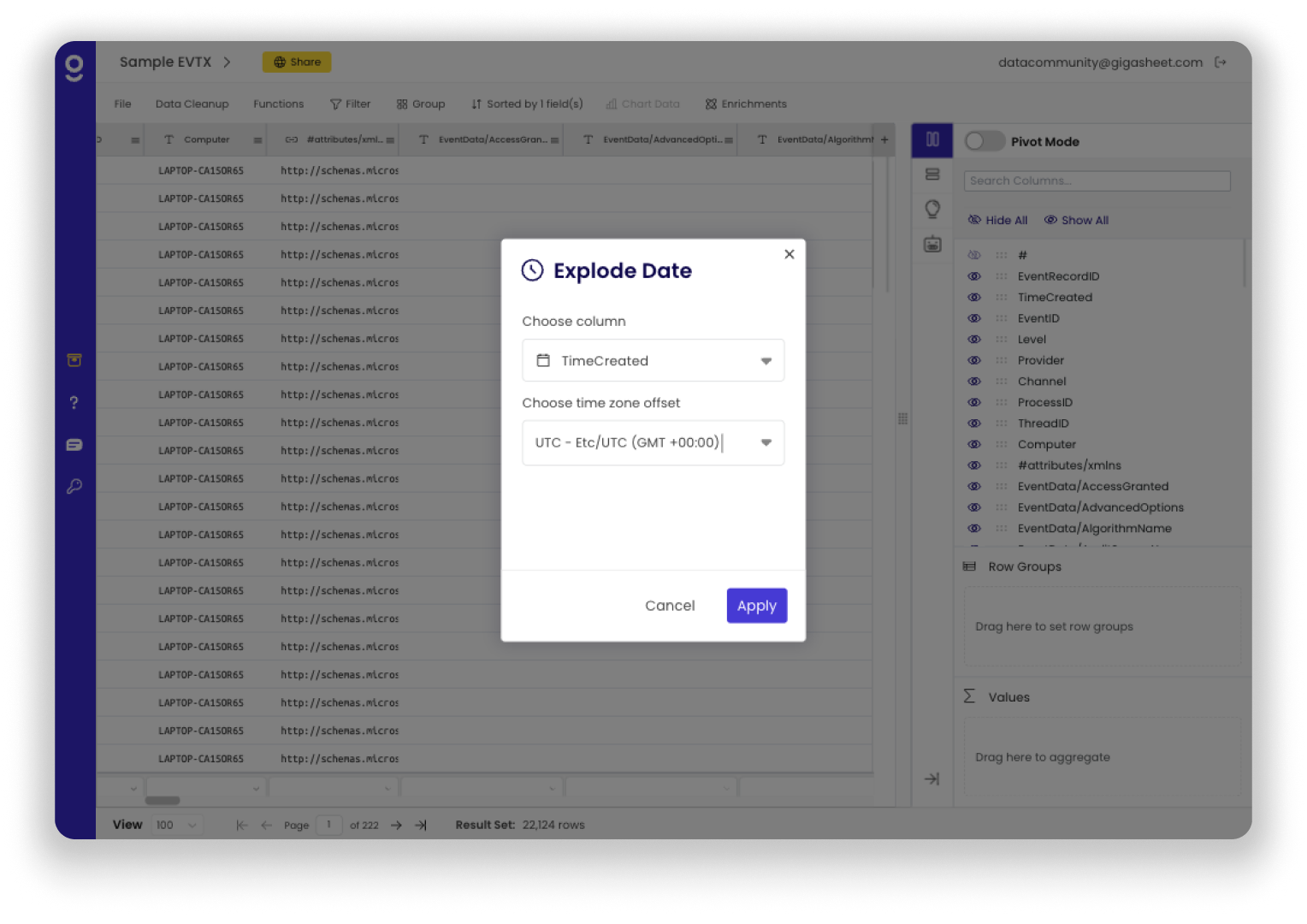Click the logout icon next to email
1307x924 pixels.
[x=1221, y=62]
